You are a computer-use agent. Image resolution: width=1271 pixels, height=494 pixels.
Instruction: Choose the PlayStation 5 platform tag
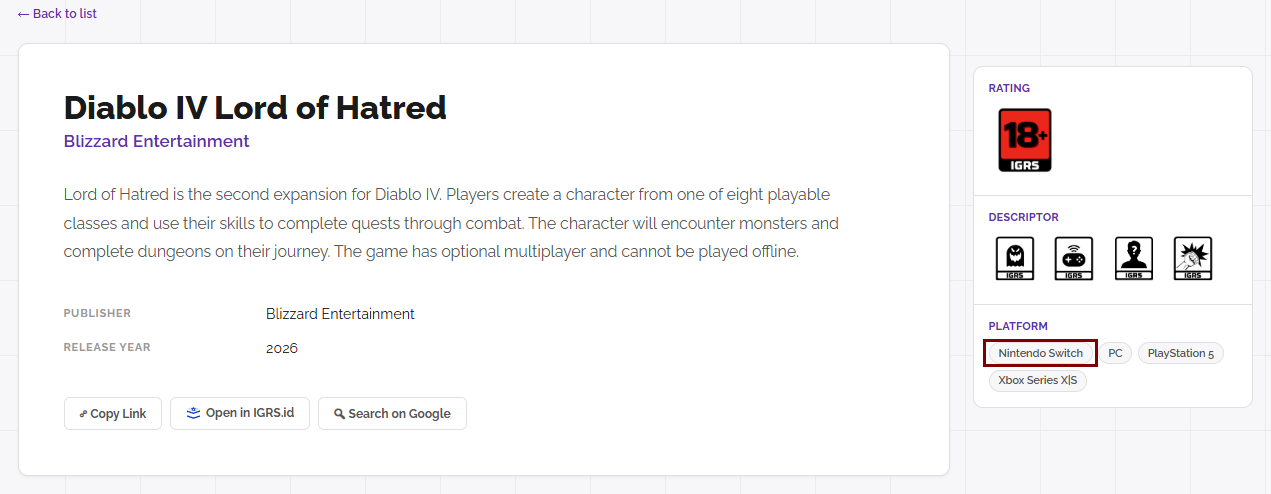coord(1180,353)
